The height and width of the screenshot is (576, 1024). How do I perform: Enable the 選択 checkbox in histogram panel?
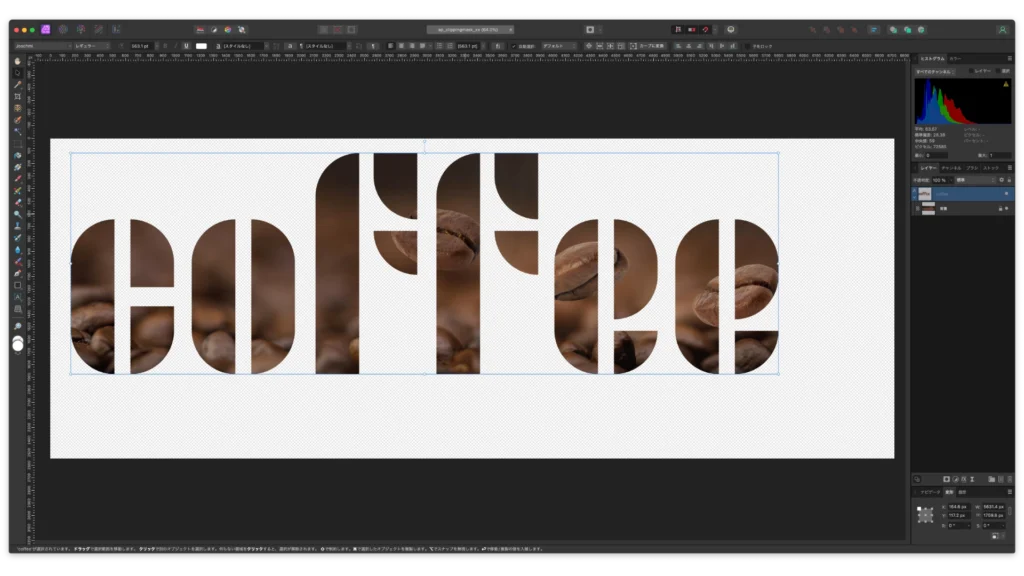998,72
